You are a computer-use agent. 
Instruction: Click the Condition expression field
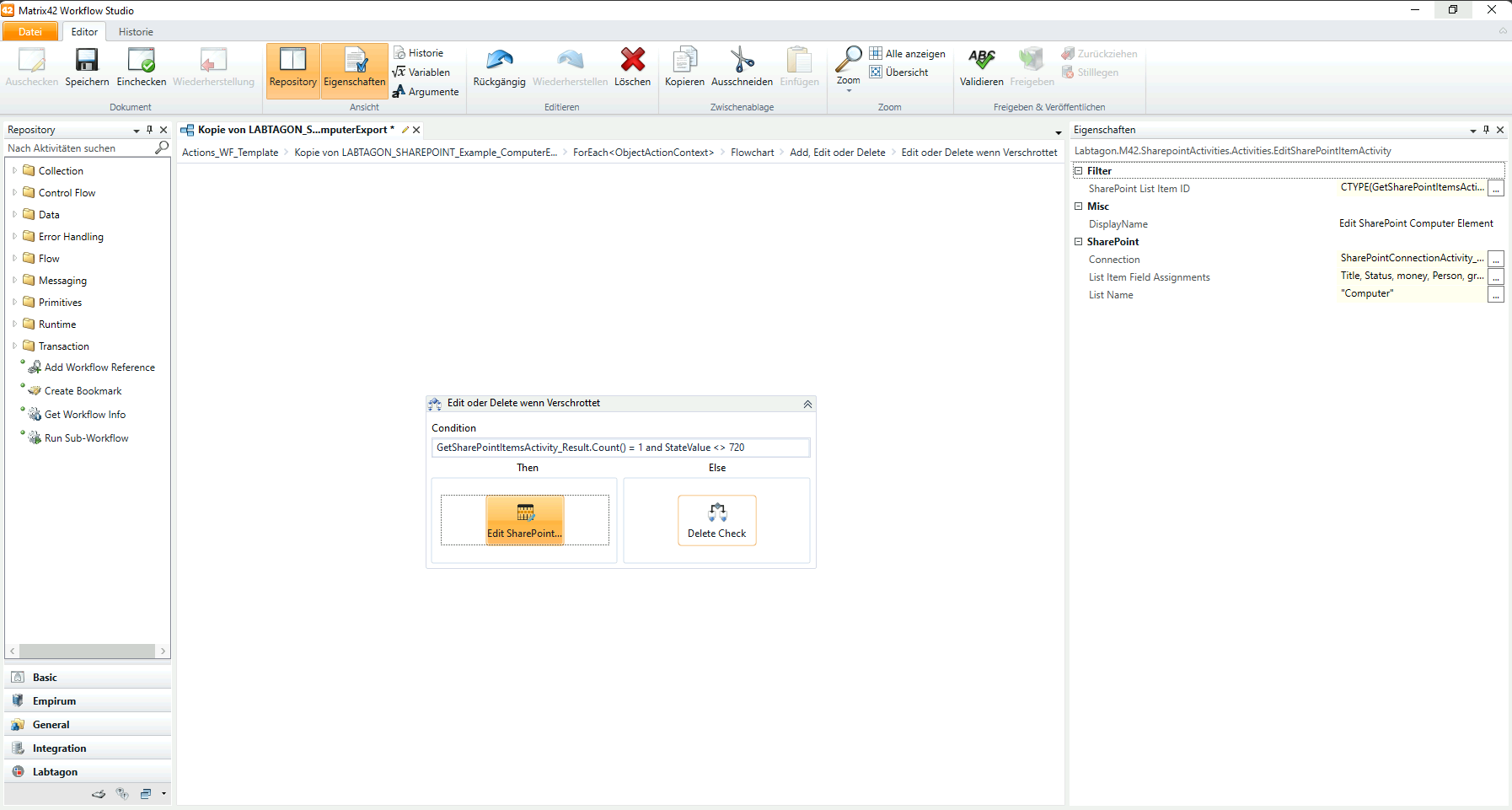[x=620, y=448]
